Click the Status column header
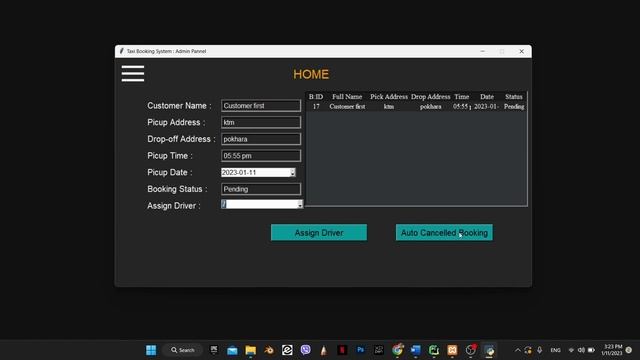Screen dimensions: 640x360 513,97
